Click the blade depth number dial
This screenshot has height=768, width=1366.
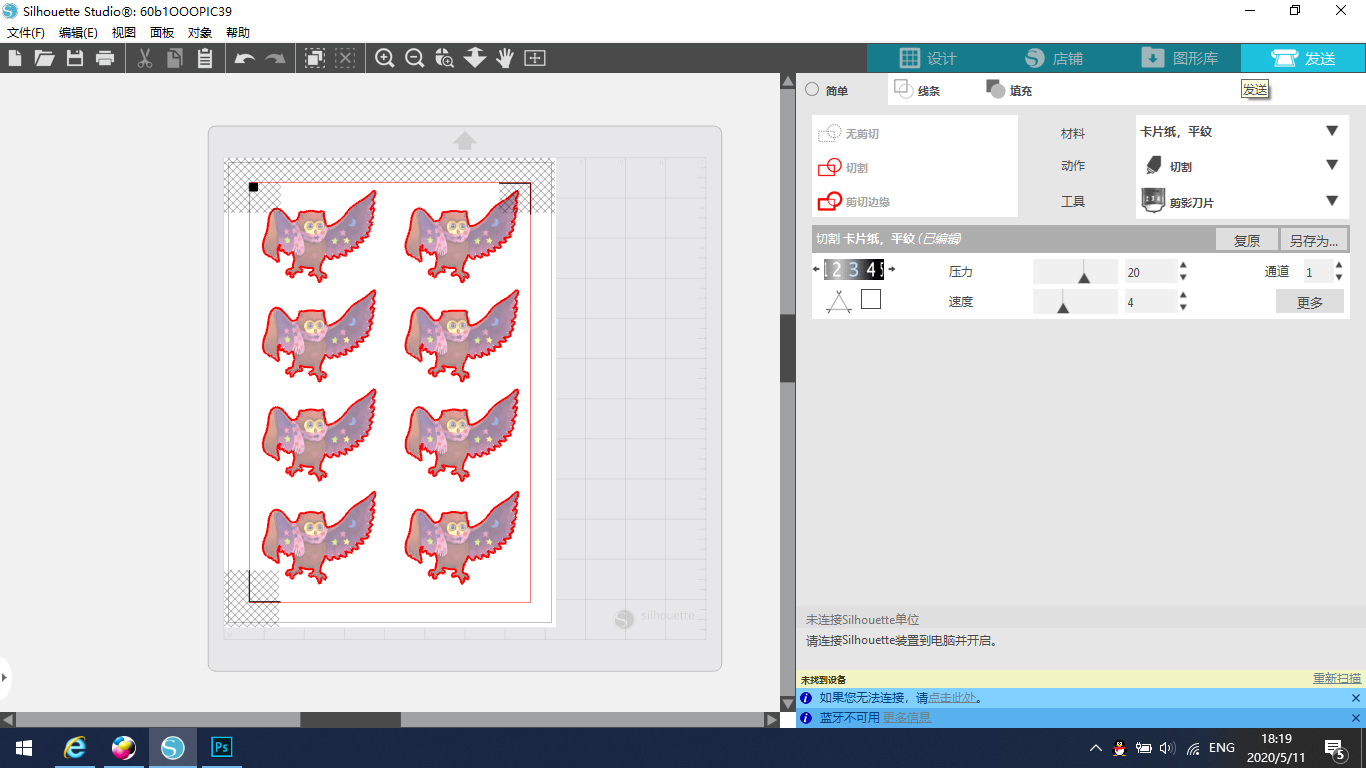854,269
